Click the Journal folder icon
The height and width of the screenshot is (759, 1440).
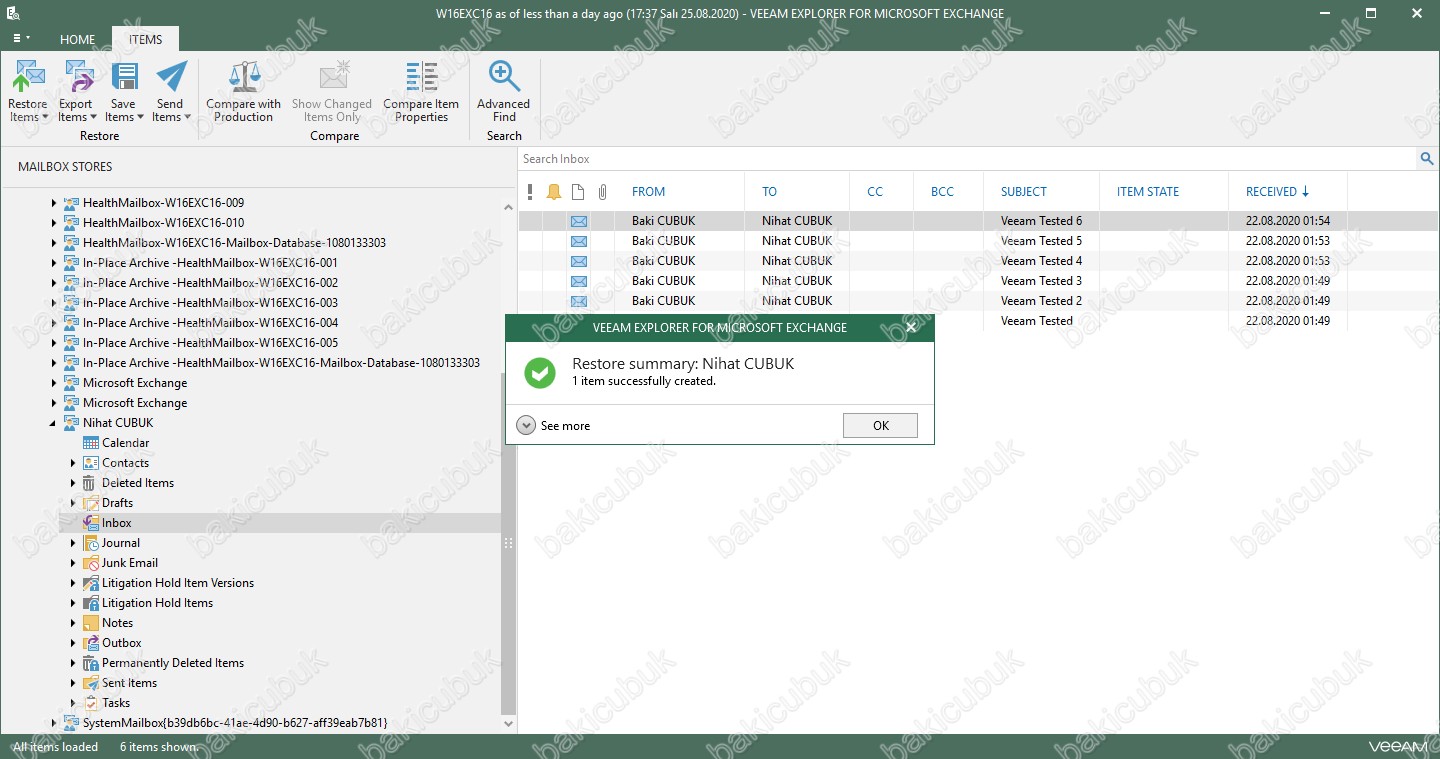pyautogui.click(x=91, y=543)
